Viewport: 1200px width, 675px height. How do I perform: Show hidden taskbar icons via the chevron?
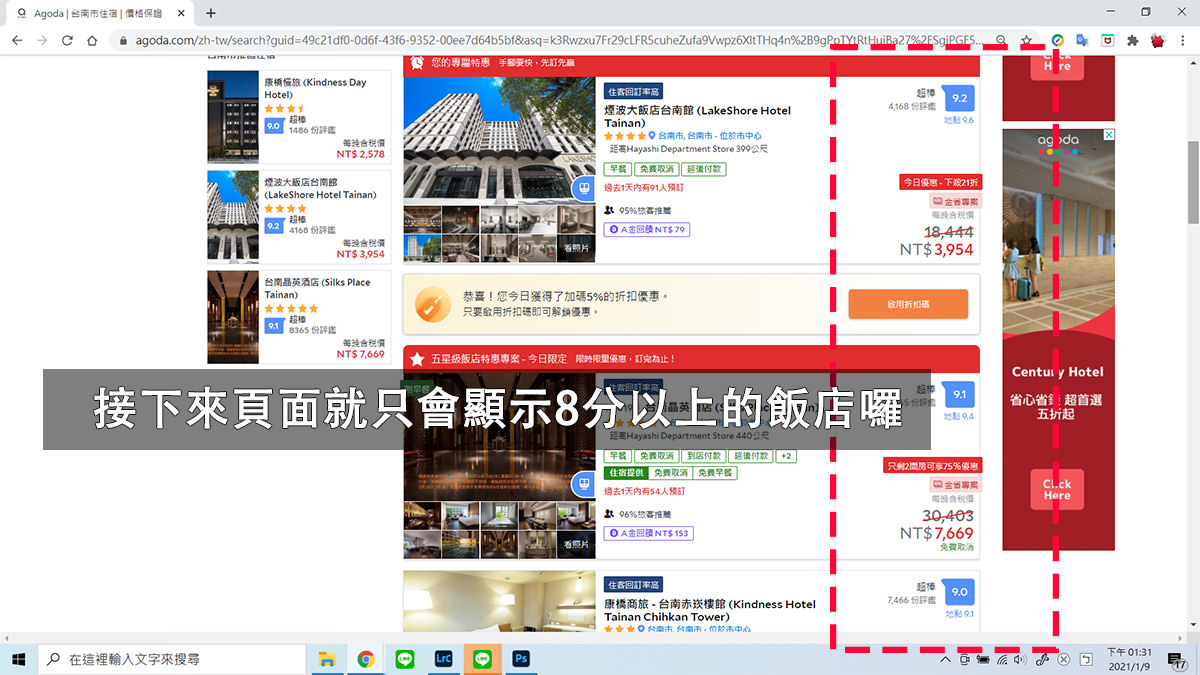coord(944,659)
